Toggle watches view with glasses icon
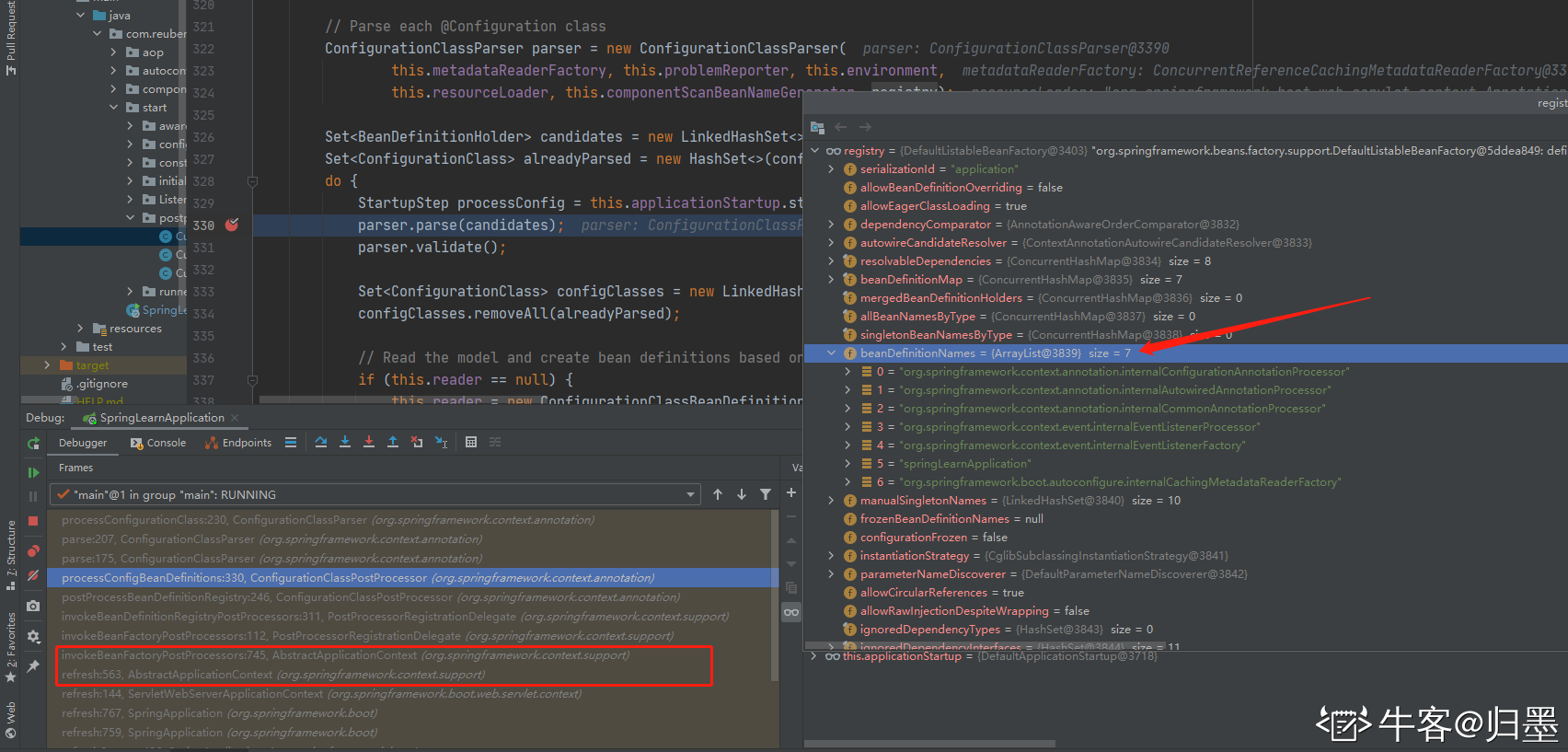 [791, 612]
